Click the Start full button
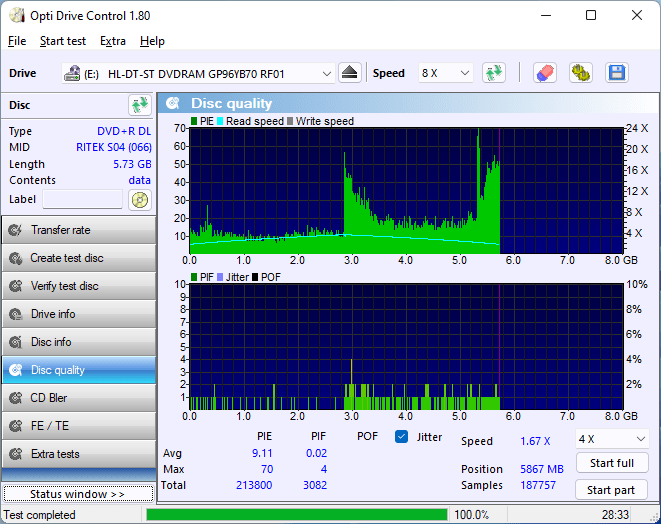Viewport: 661px width, 524px height. [x=611, y=464]
